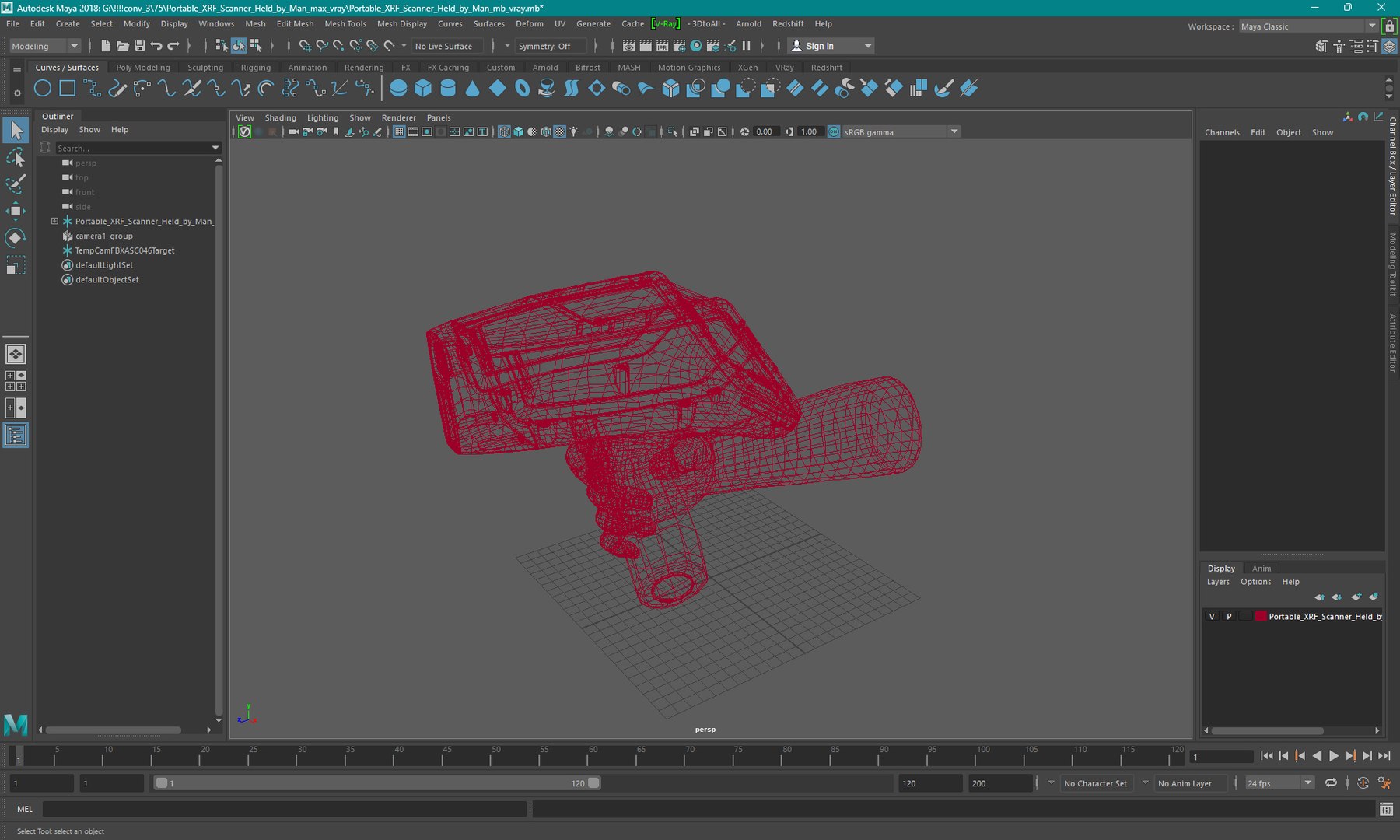Toggle the layer playback P box
Image resolution: width=1400 pixels, height=840 pixels.
[x=1229, y=616]
